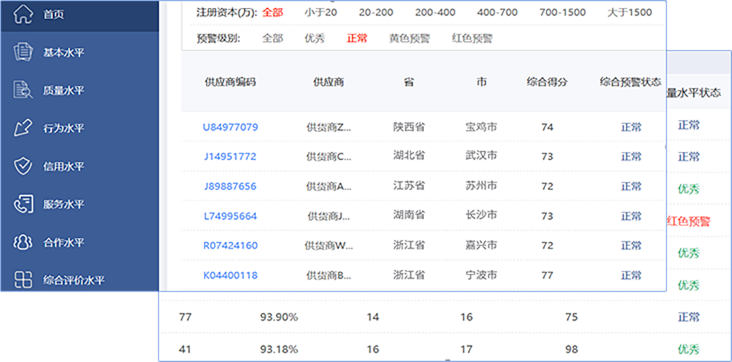
Task: Select the 黄色预警 warning level filter
Action: (x=409, y=38)
